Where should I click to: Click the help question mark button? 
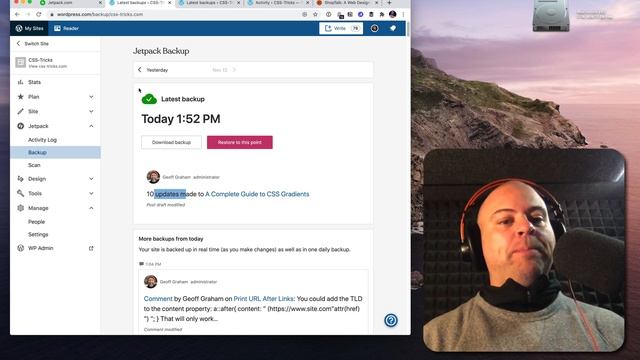pyautogui.click(x=391, y=320)
